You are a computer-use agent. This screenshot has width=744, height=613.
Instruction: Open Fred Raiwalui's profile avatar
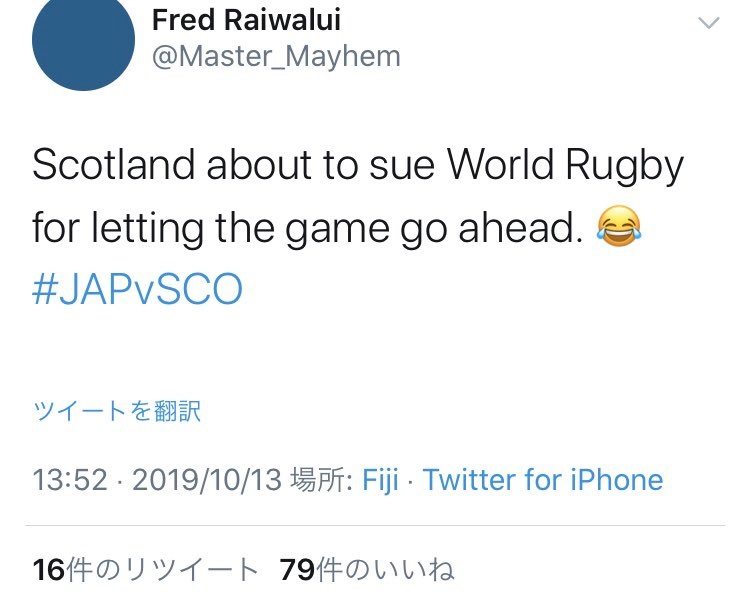84,40
